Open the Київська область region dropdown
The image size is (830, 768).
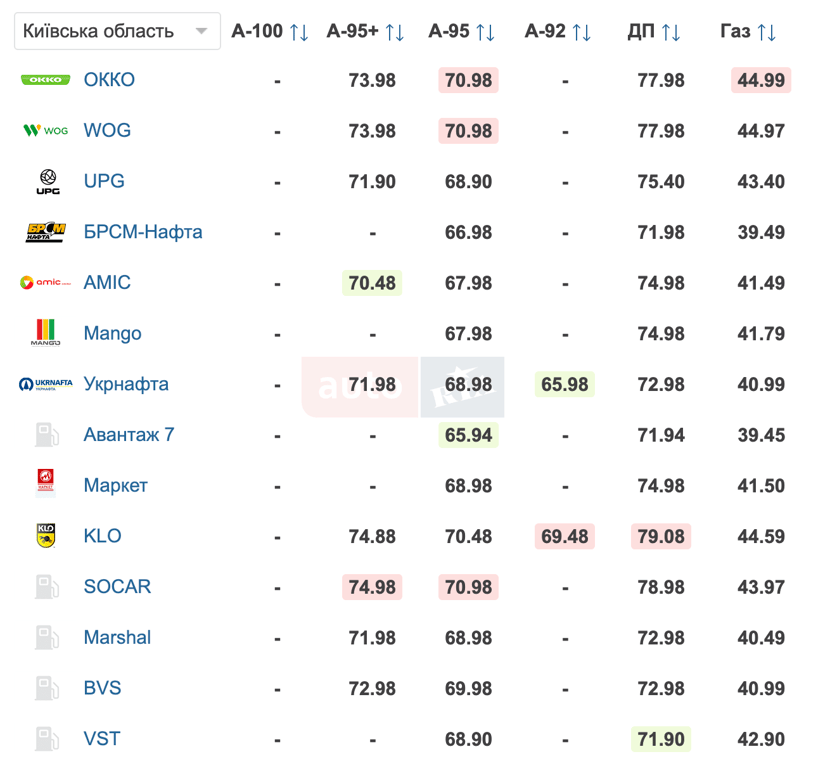tap(117, 31)
